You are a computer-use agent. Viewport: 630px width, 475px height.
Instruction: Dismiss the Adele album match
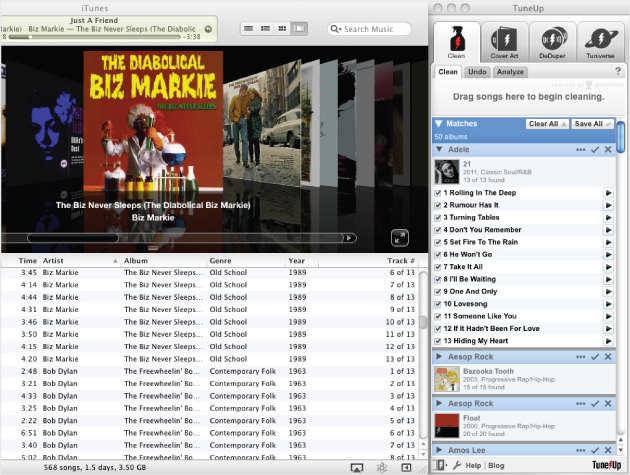608,149
